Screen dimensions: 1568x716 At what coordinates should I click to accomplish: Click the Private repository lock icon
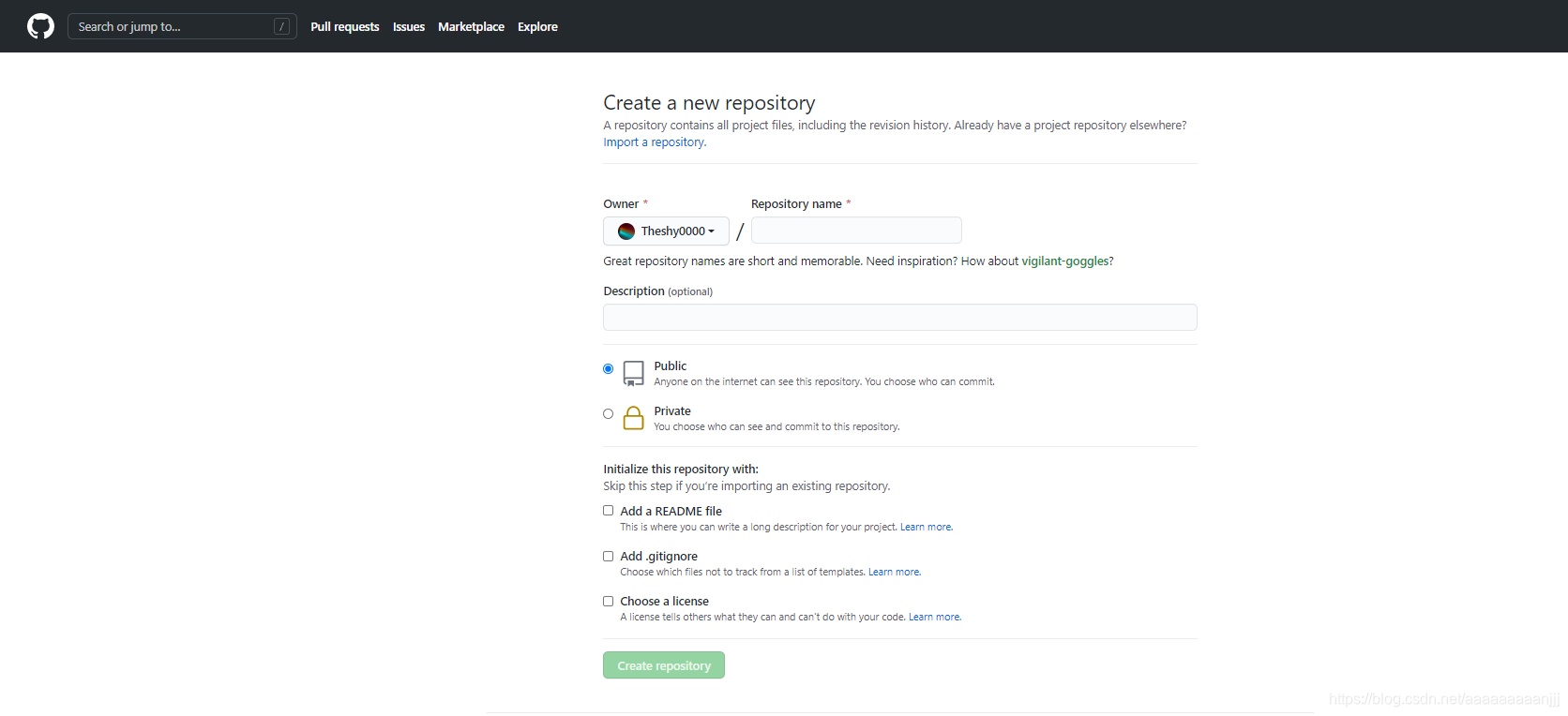click(x=634, y=418)
